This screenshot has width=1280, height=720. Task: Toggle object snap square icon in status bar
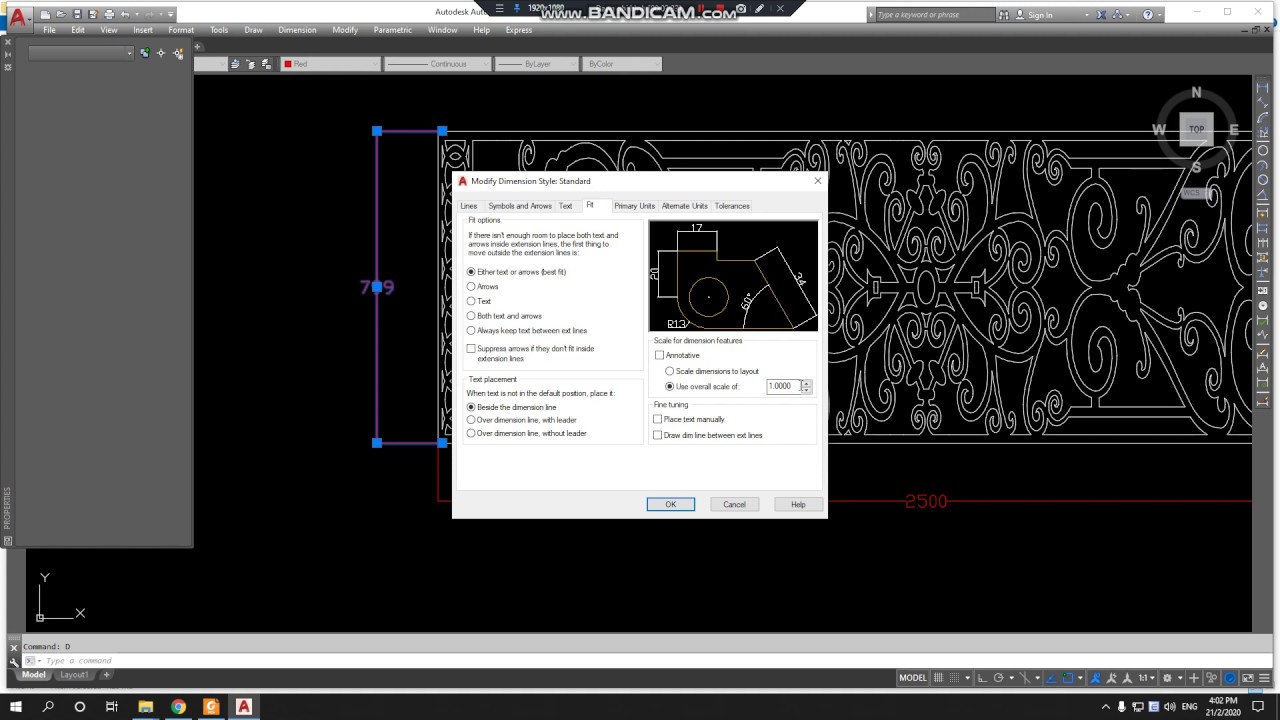[1068, 678]
